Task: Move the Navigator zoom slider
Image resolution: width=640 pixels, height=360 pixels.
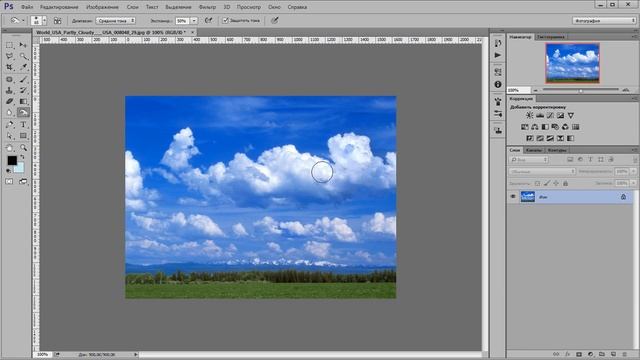Action: [581, 90]
